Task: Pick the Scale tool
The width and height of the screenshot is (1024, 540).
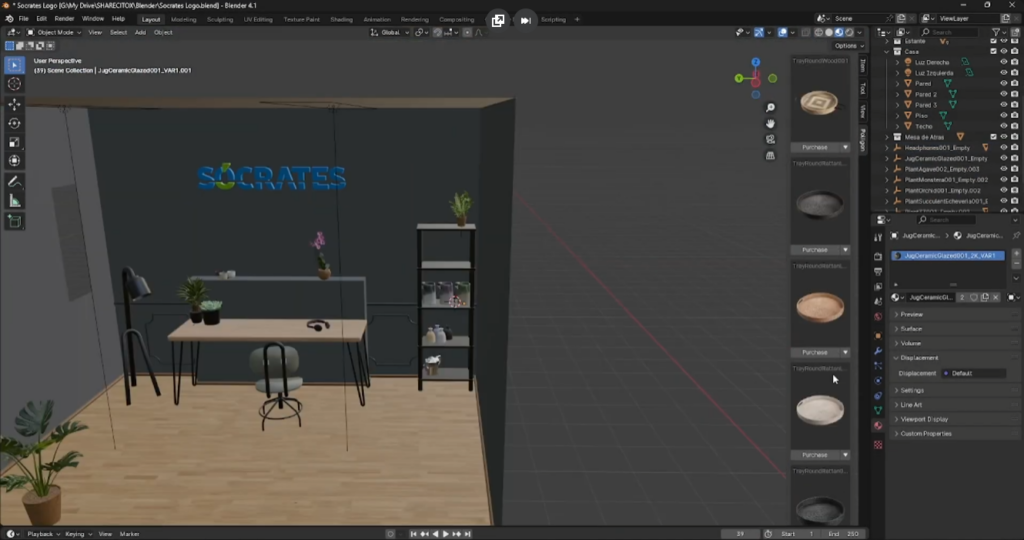Action: pos(14,142)
